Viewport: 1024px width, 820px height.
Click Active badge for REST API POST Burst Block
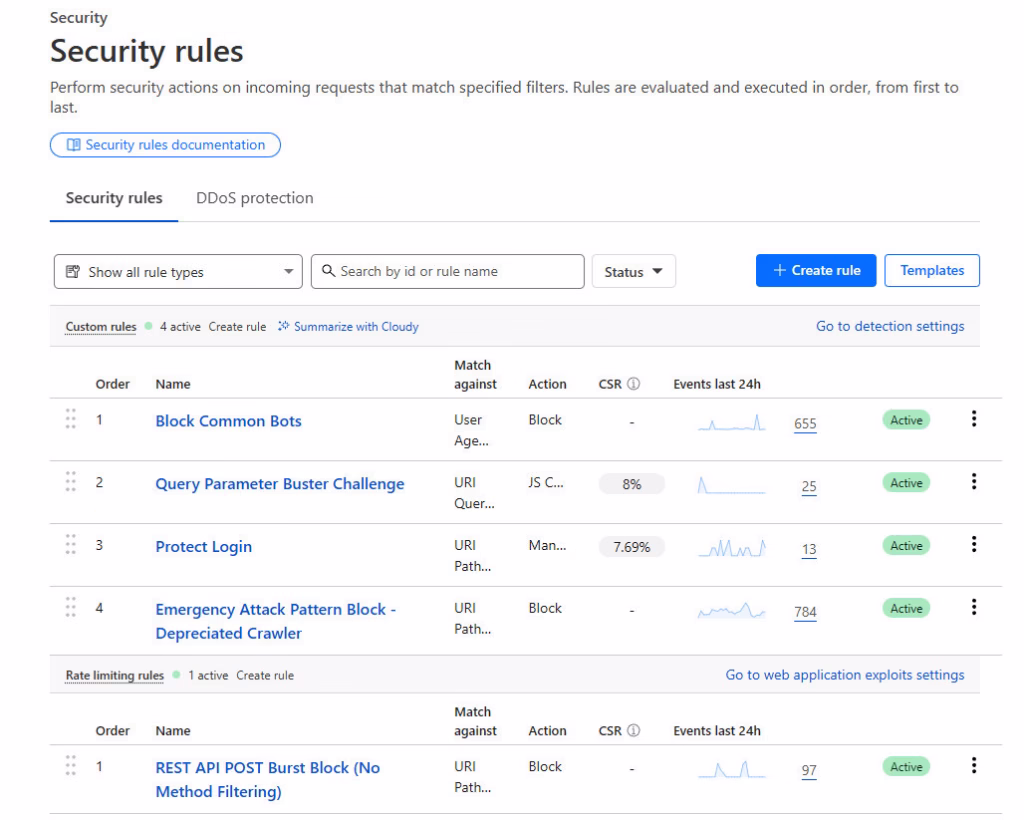tap(906, 766)
